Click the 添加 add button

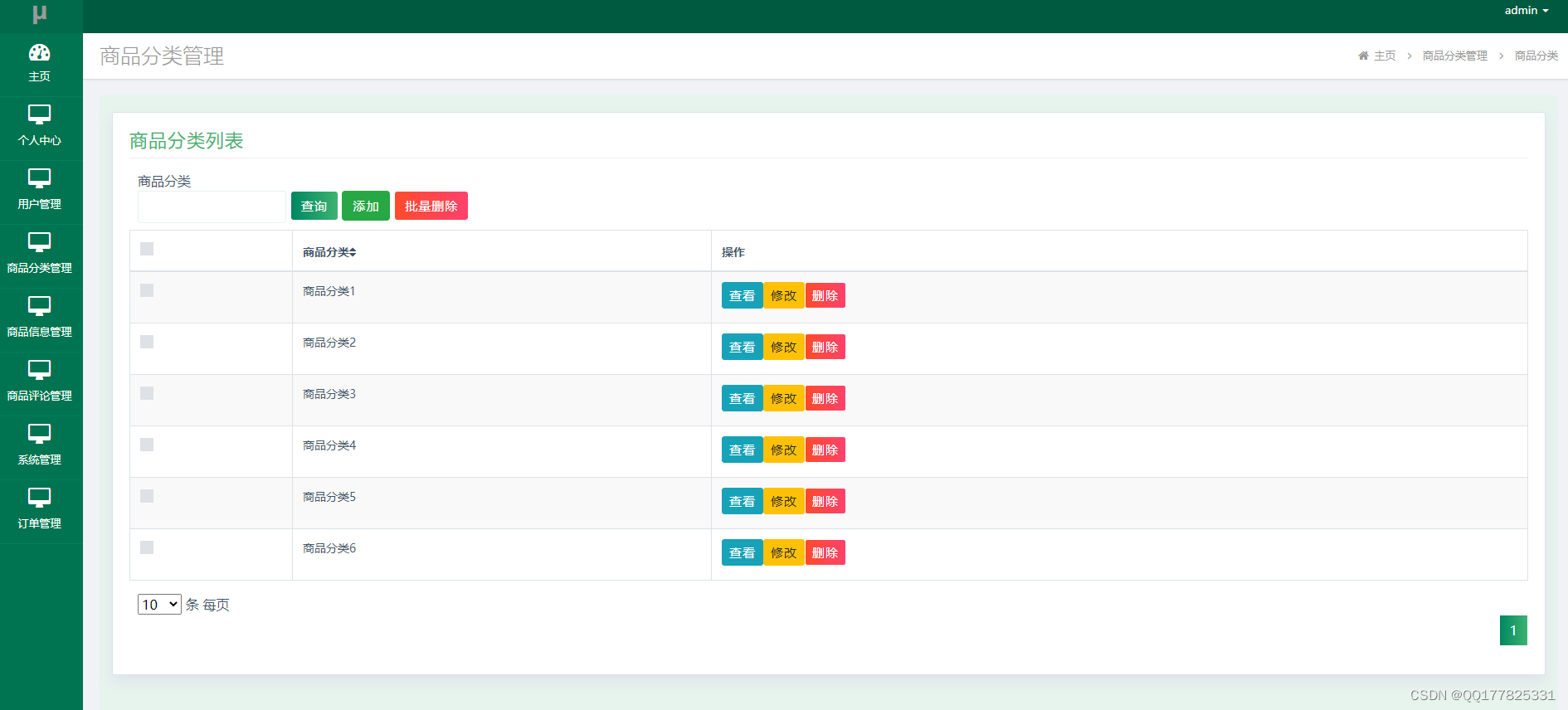coord(366,206)
